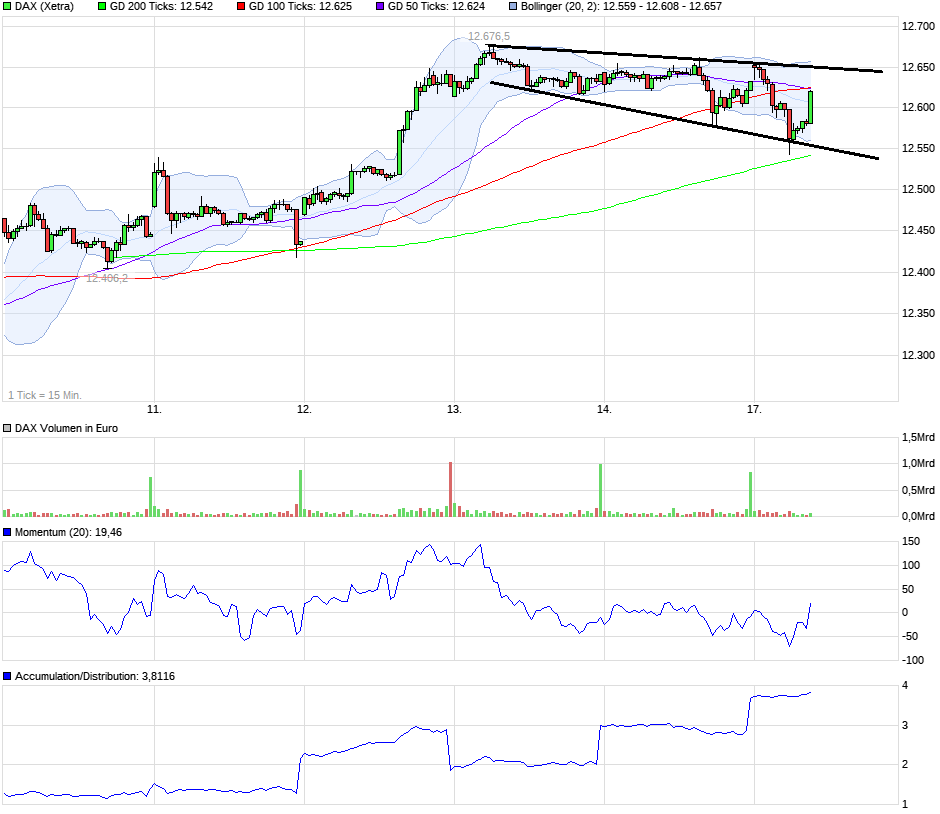The image size is (940, 814).
Task: Click the light blue Bollinger legend swatch
Action: 513,7
